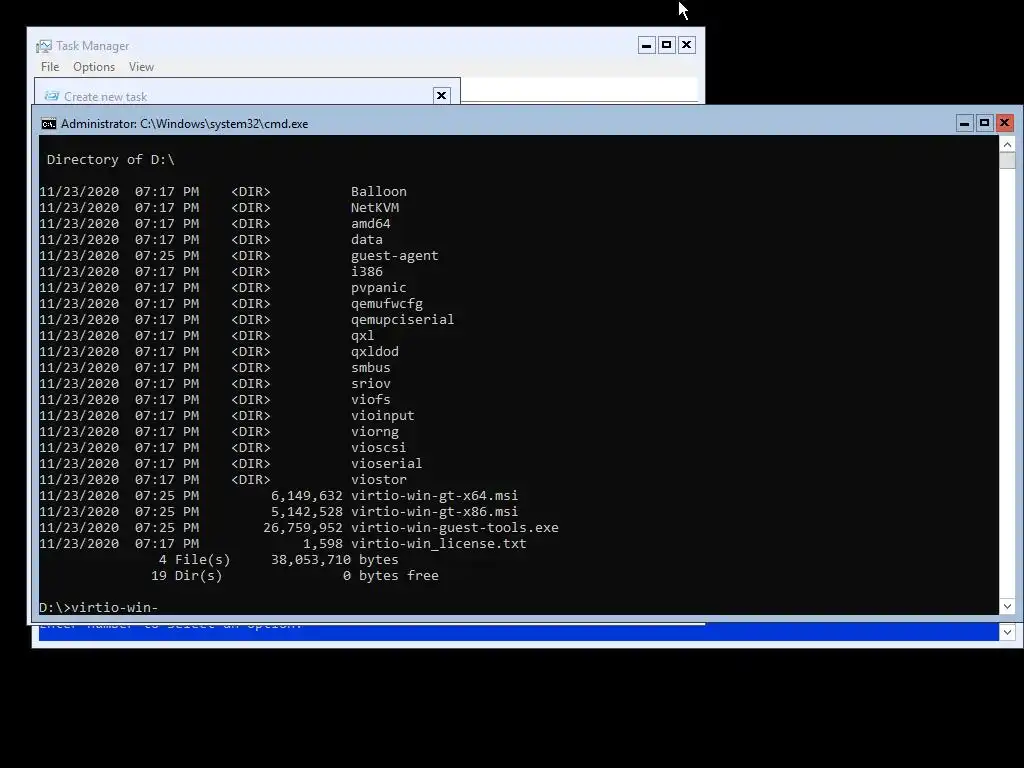Click the amd64 directory entry
Image resolution: width=1024 pixels, height=768 pixels.
pyautogui.click(x=371, y=223)
